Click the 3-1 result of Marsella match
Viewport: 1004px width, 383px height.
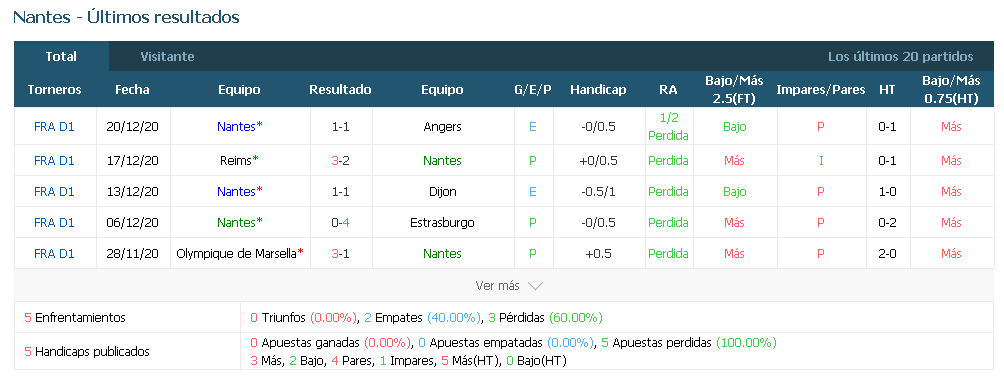coord(341,254)
